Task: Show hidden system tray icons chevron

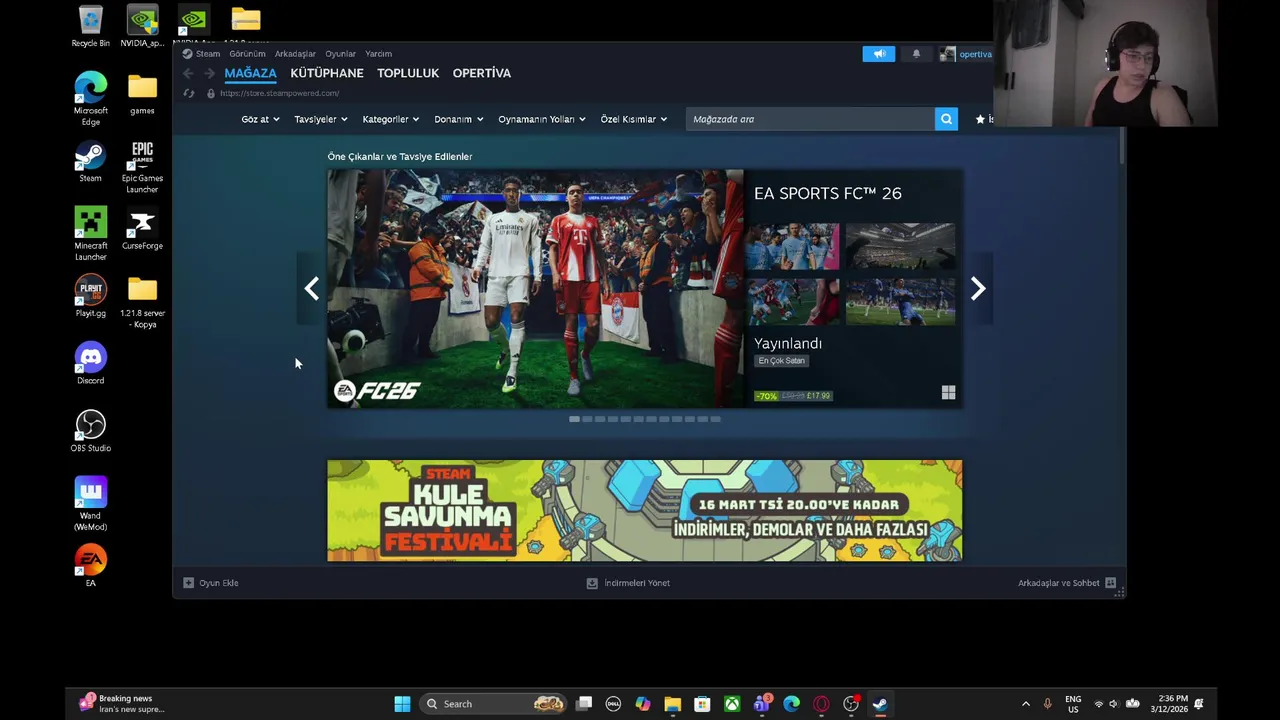Action: pyautogui.click(x=1025, y=704)
